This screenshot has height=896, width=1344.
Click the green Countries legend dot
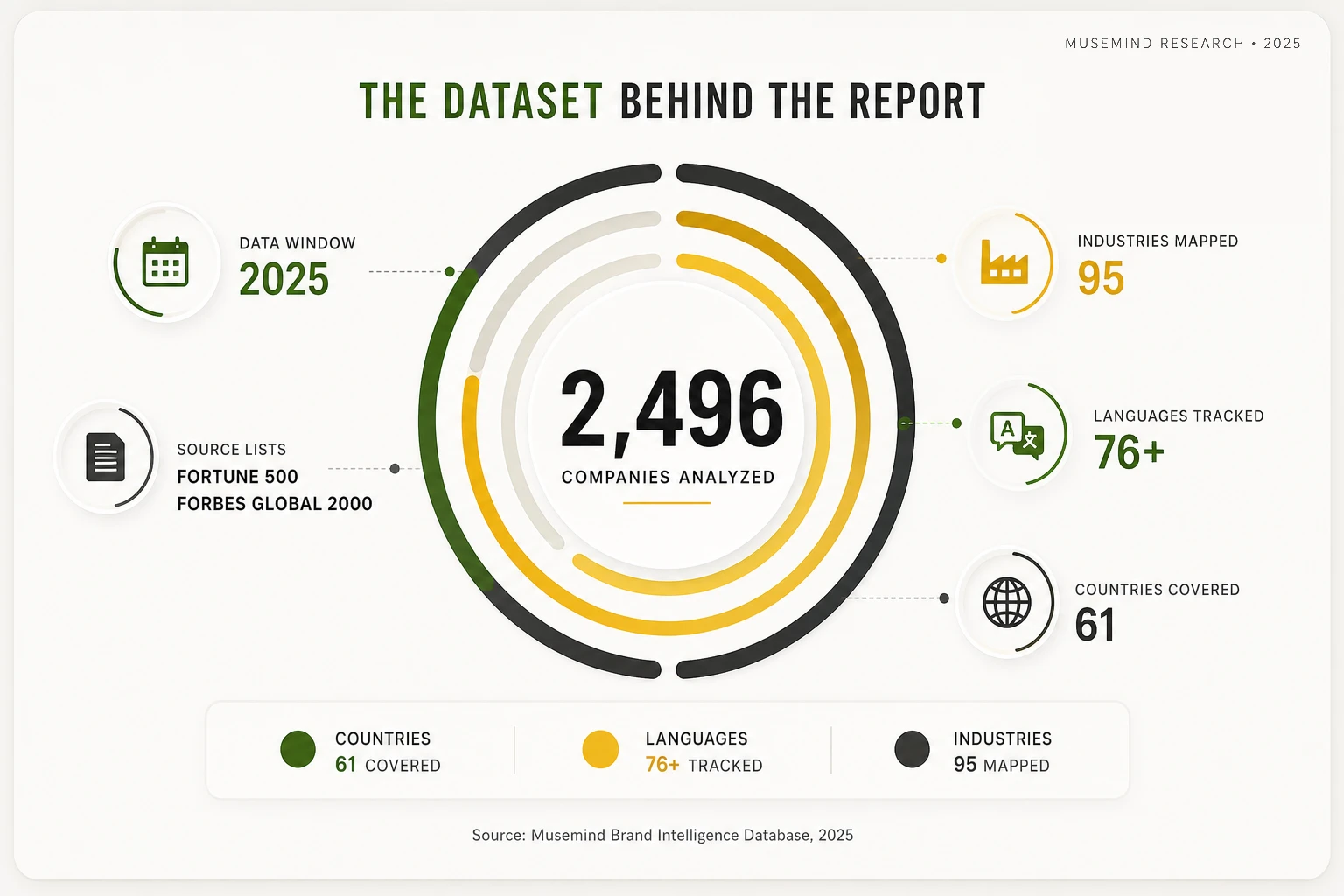click(297, 750)
